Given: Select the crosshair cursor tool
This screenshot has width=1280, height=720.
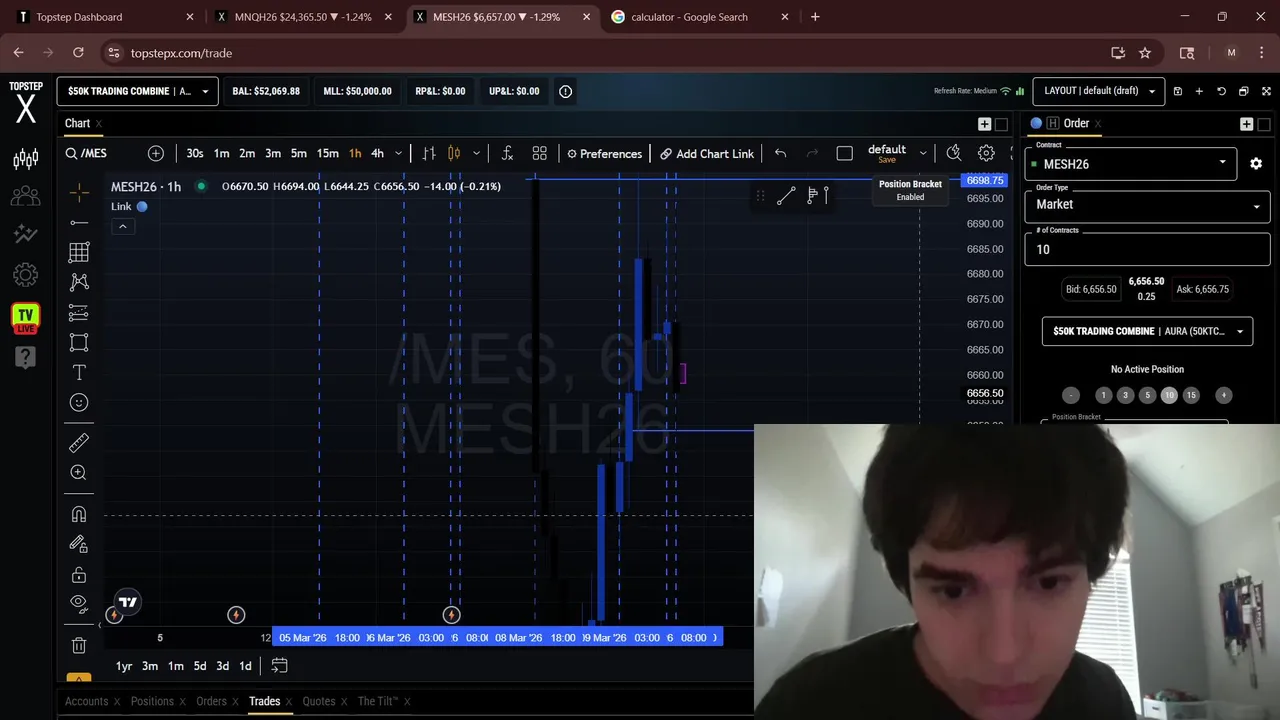Looking at the screenshot, I should 79,191.
